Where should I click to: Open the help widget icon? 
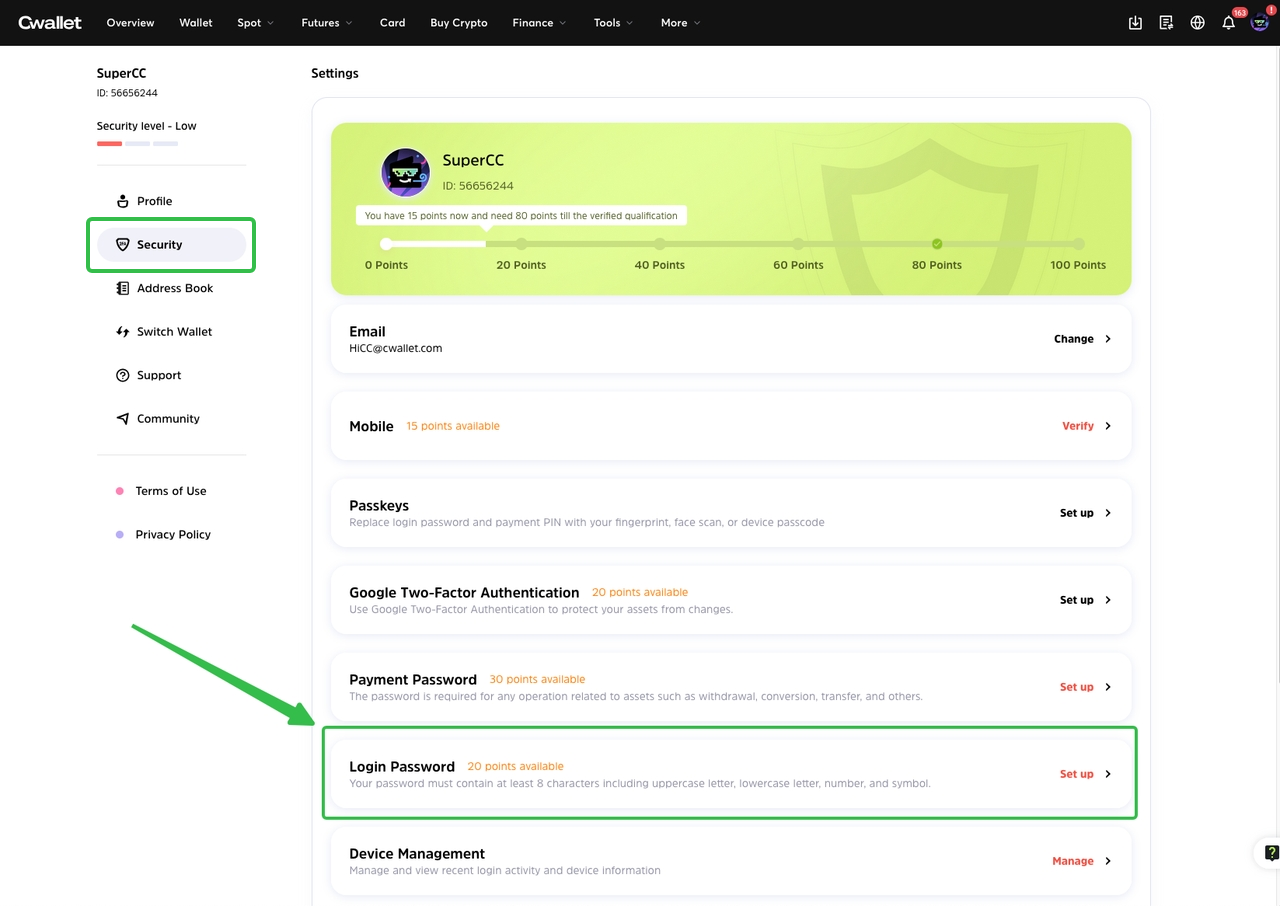1271,853
